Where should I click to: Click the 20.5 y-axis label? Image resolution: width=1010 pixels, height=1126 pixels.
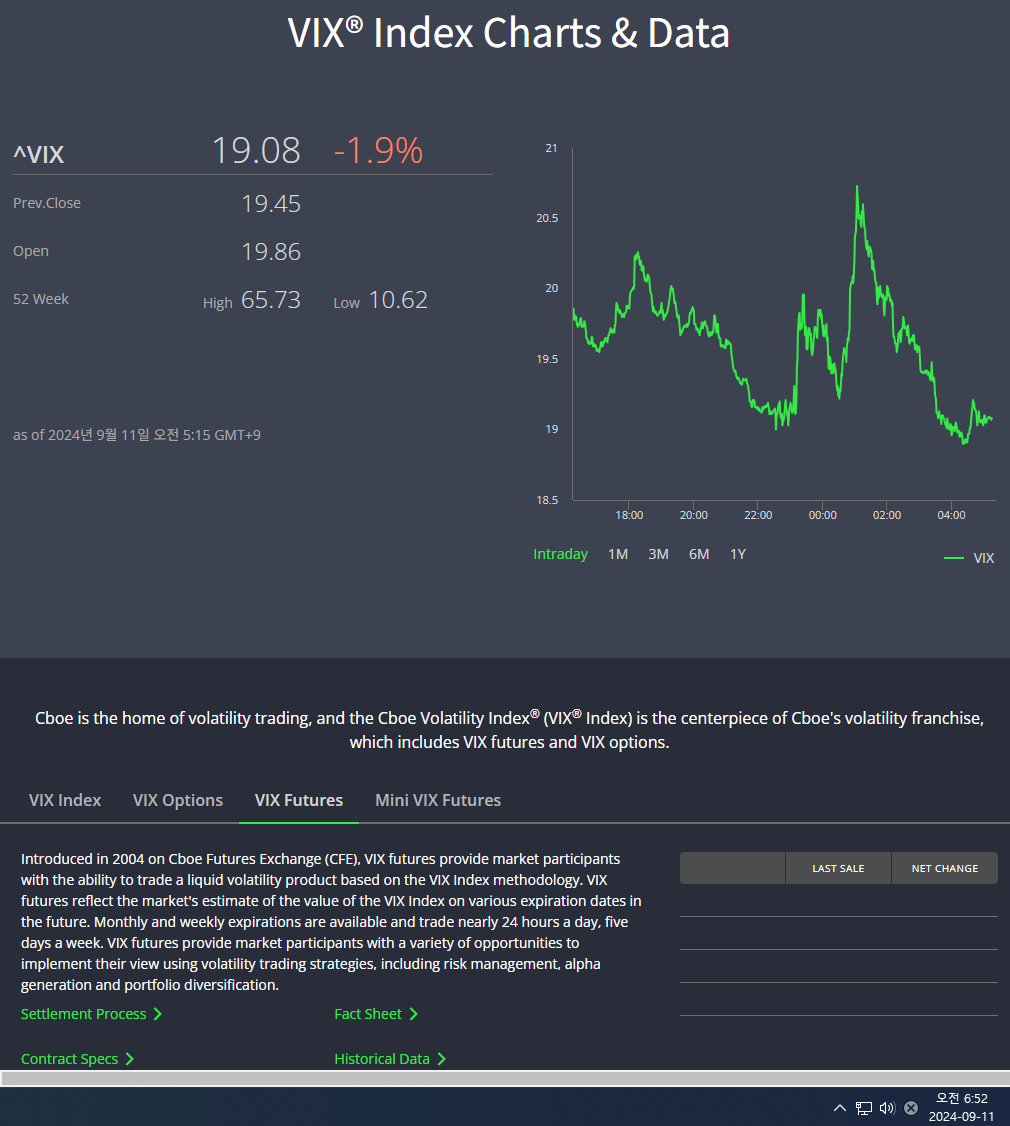(547, 218)
